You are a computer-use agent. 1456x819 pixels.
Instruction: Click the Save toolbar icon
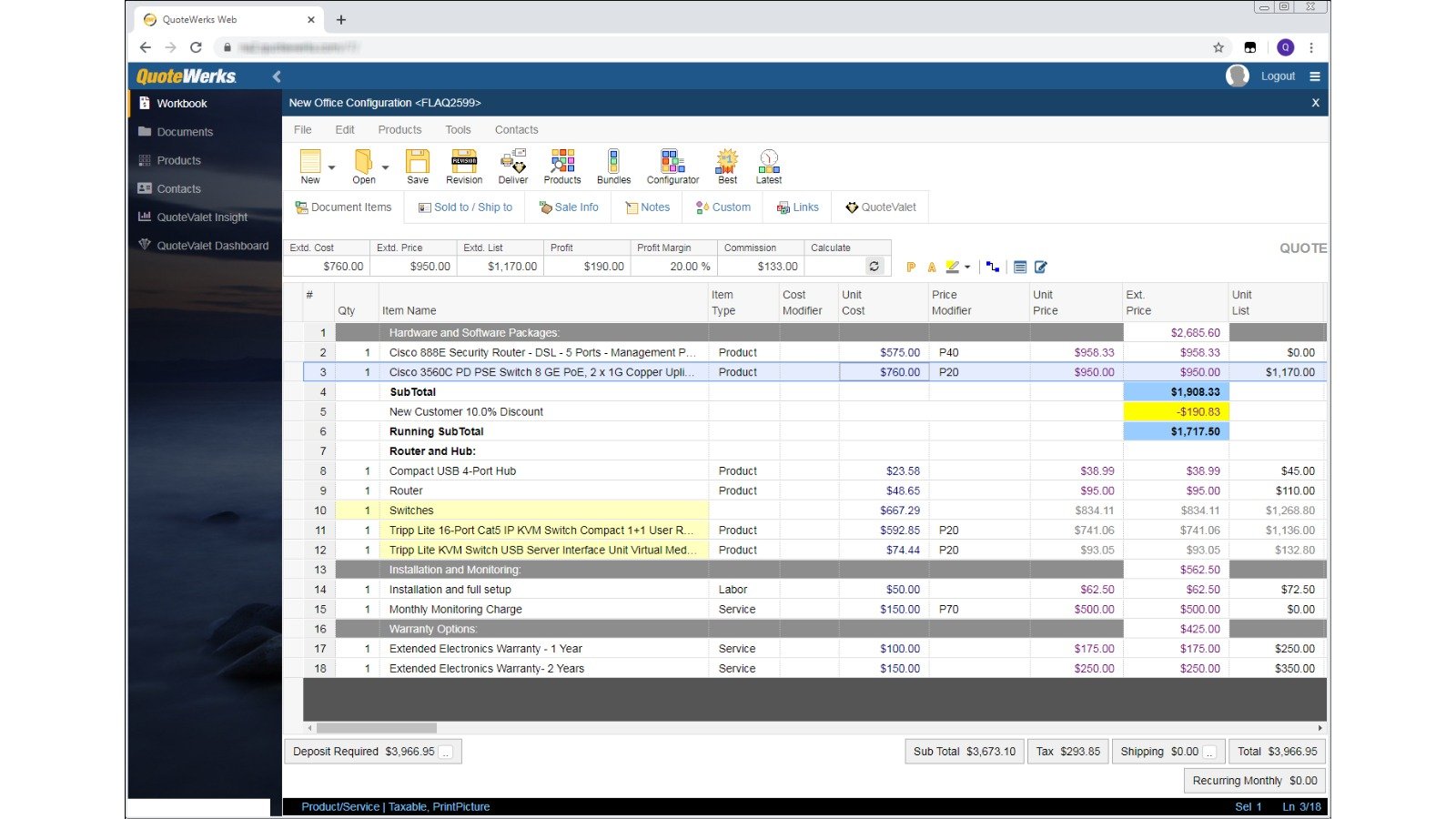point(417,166)
